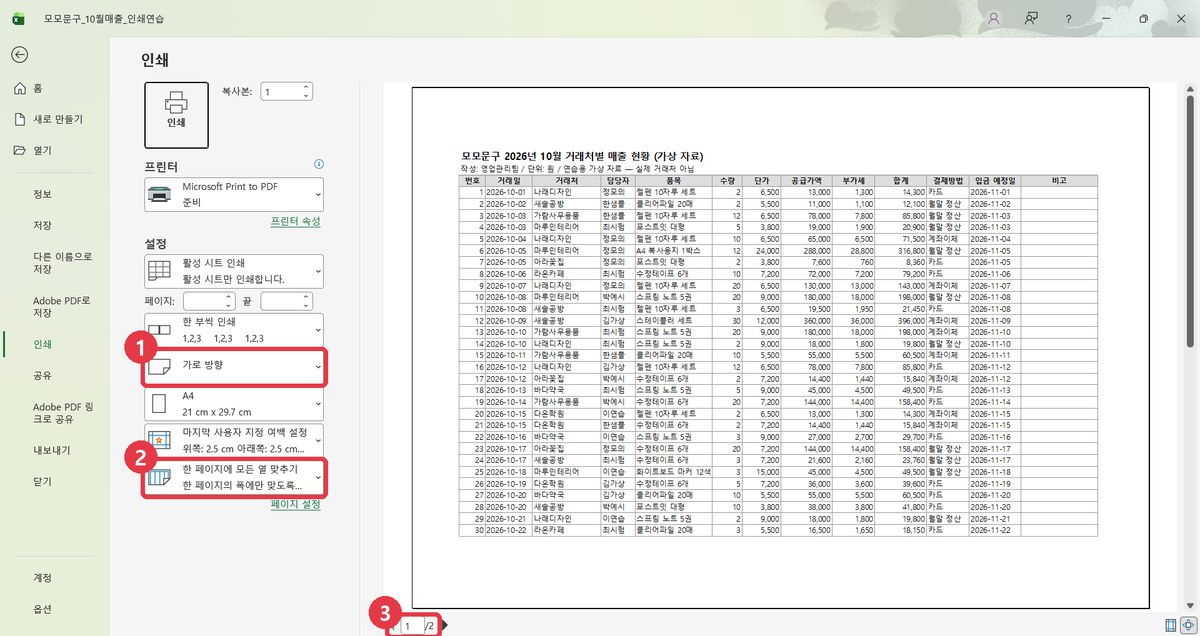This screenshot has height=636, width=1200.
Task: Expand the 마지막 사용자 지정 여백 설정 dropdown
Action: [235, 441]
